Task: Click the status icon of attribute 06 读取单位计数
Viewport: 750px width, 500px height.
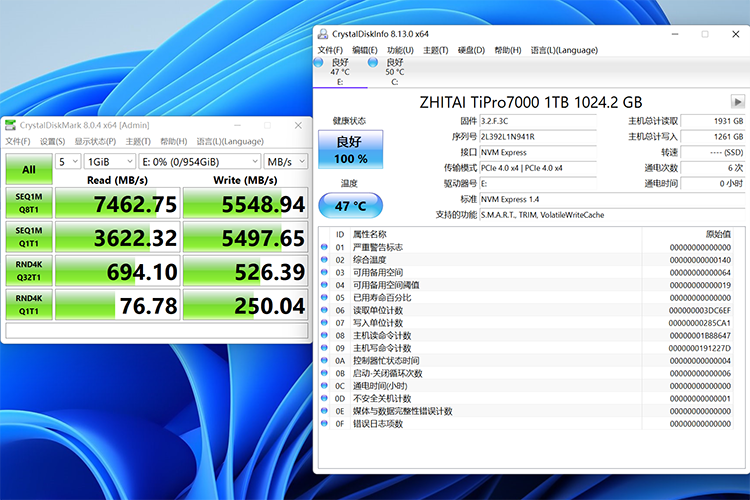Action: 324,310
